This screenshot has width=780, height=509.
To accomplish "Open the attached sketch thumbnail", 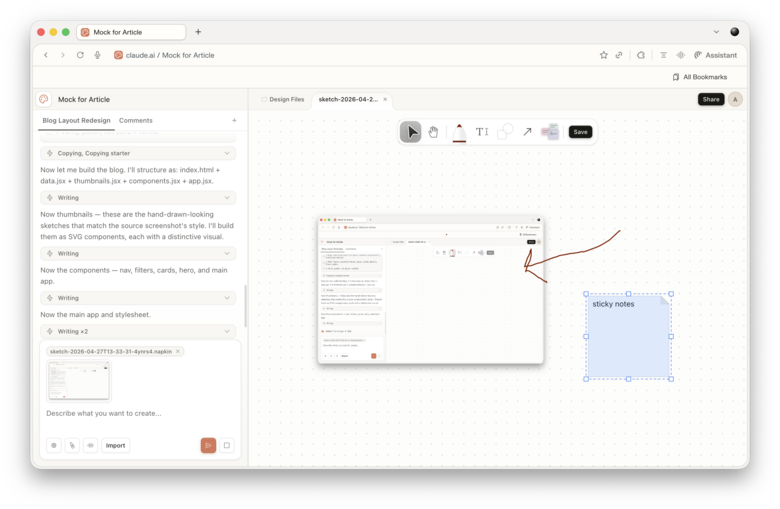I will [x=79, y=381].
